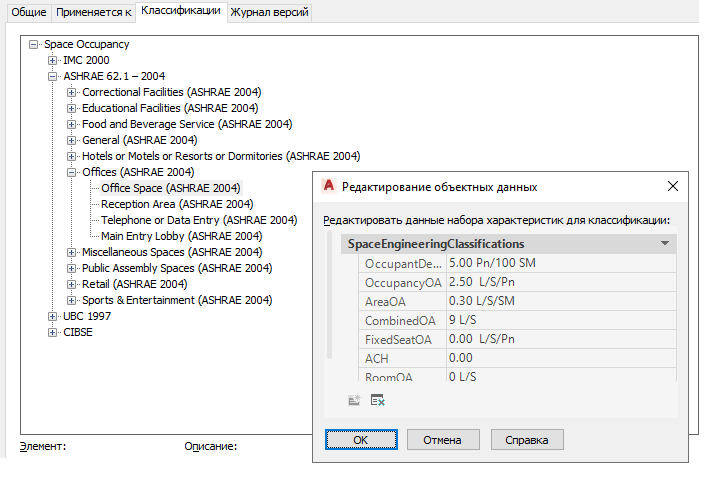Click the add property set icon
The width and height of the screenshot is (709, 487).
(x=354, y=400)
